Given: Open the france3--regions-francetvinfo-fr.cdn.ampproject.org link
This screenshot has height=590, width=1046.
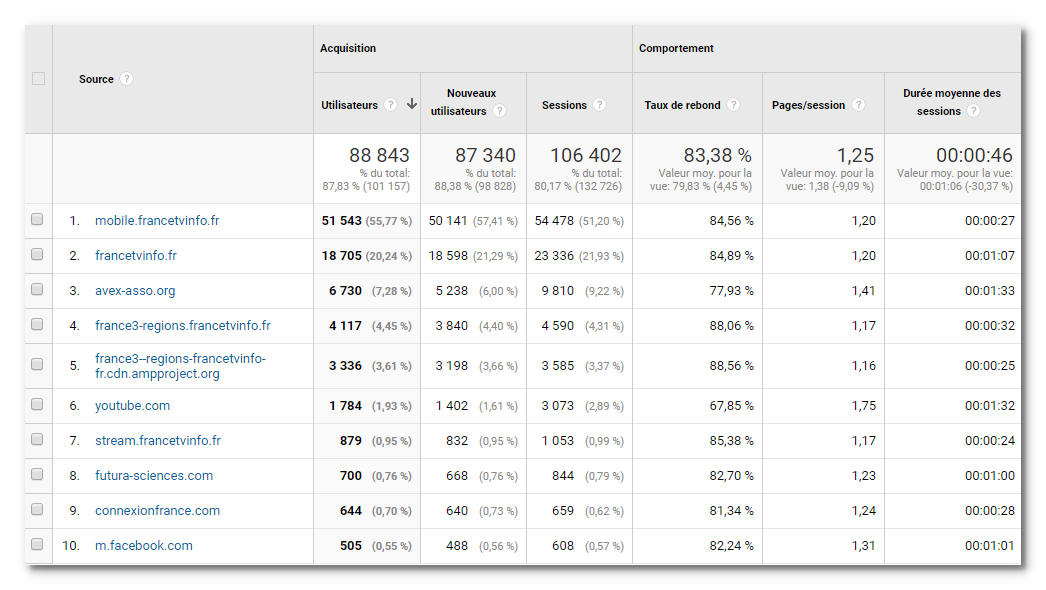Looking at the screenshot, I should pyautogui.click(x=180, y=366).
